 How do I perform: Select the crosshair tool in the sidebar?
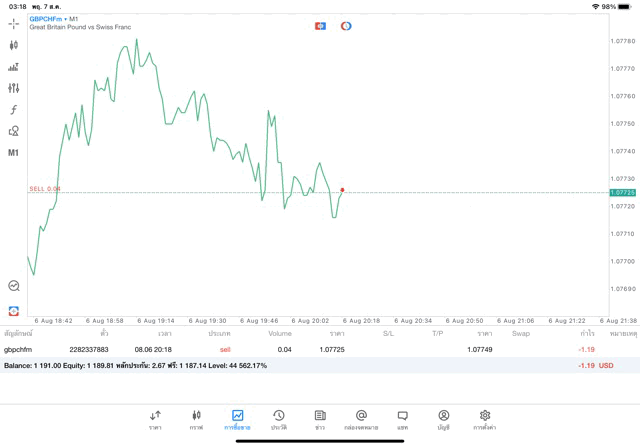click(13, 23)
